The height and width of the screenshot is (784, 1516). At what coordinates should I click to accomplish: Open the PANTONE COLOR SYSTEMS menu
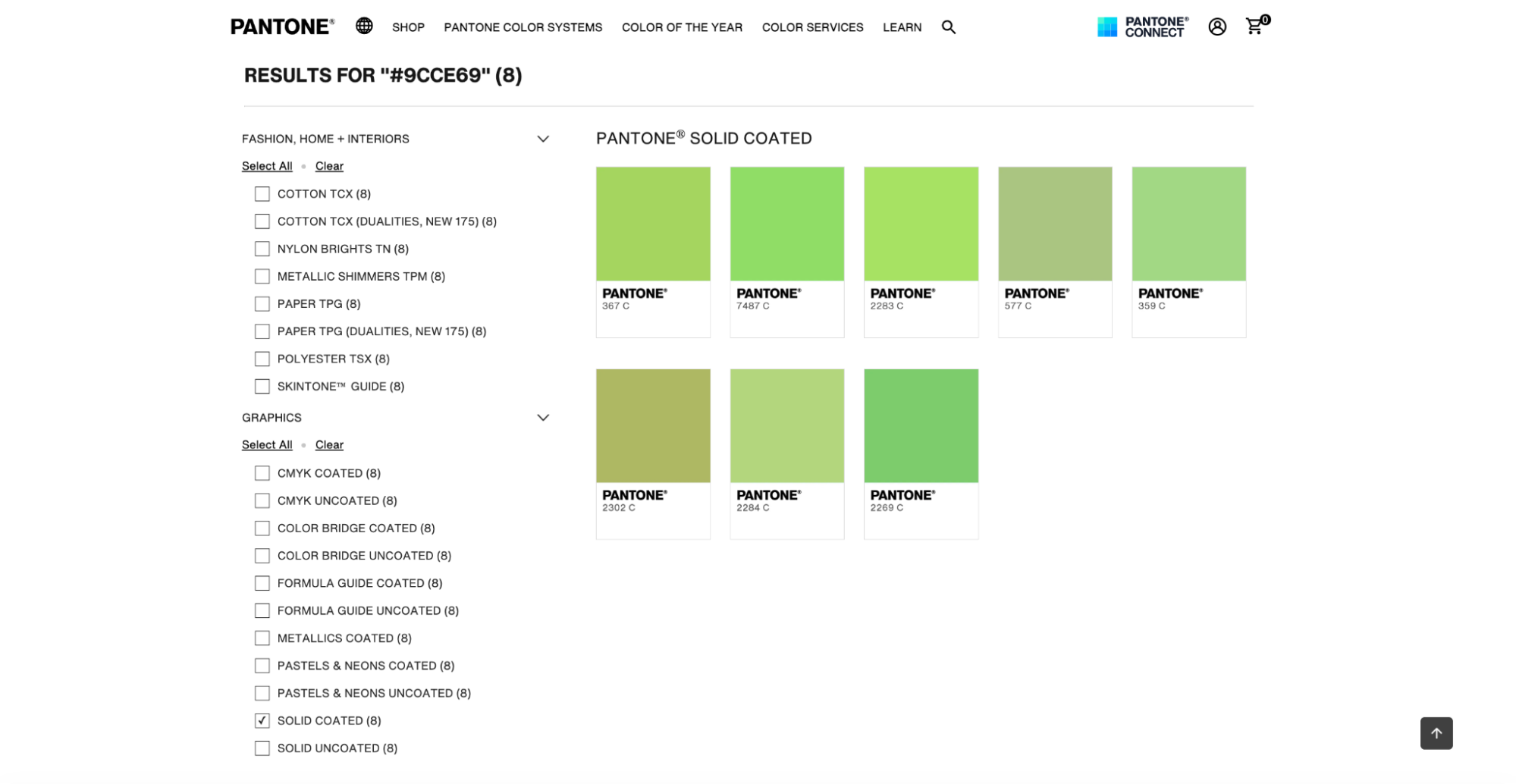pyautogui.click(x=523, y=27)
